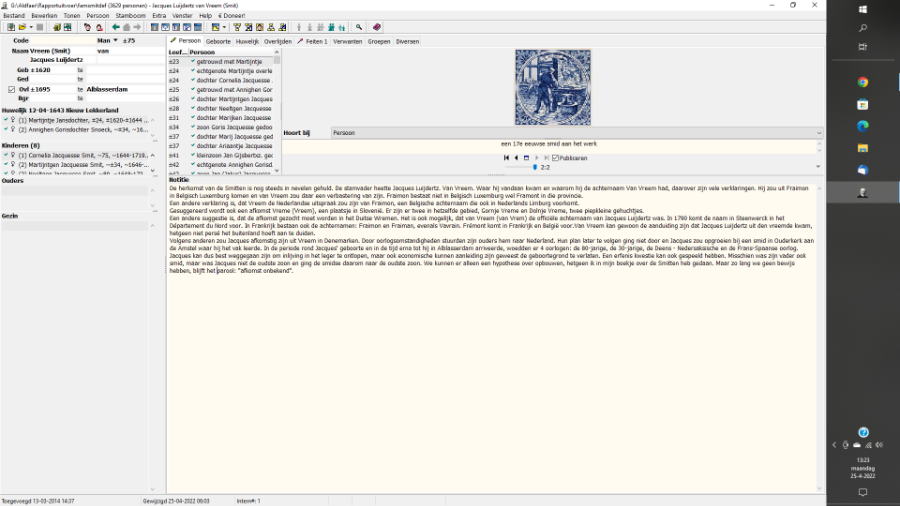Click the magnifier search icon in toolbar
Viewport: 900px width, 506px height.
click(359, 27)
